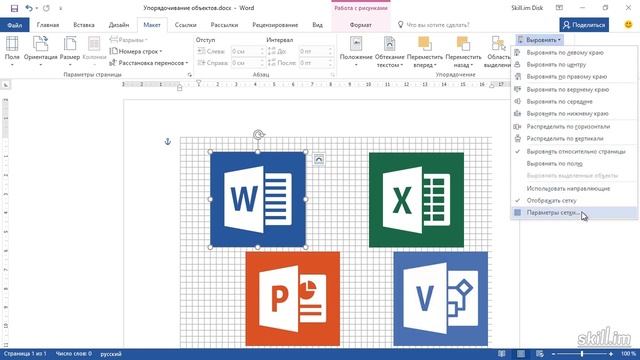Toggle Выровнять относительно страницы option
This screenshot has width=640, height=360.
coord(574,151)
